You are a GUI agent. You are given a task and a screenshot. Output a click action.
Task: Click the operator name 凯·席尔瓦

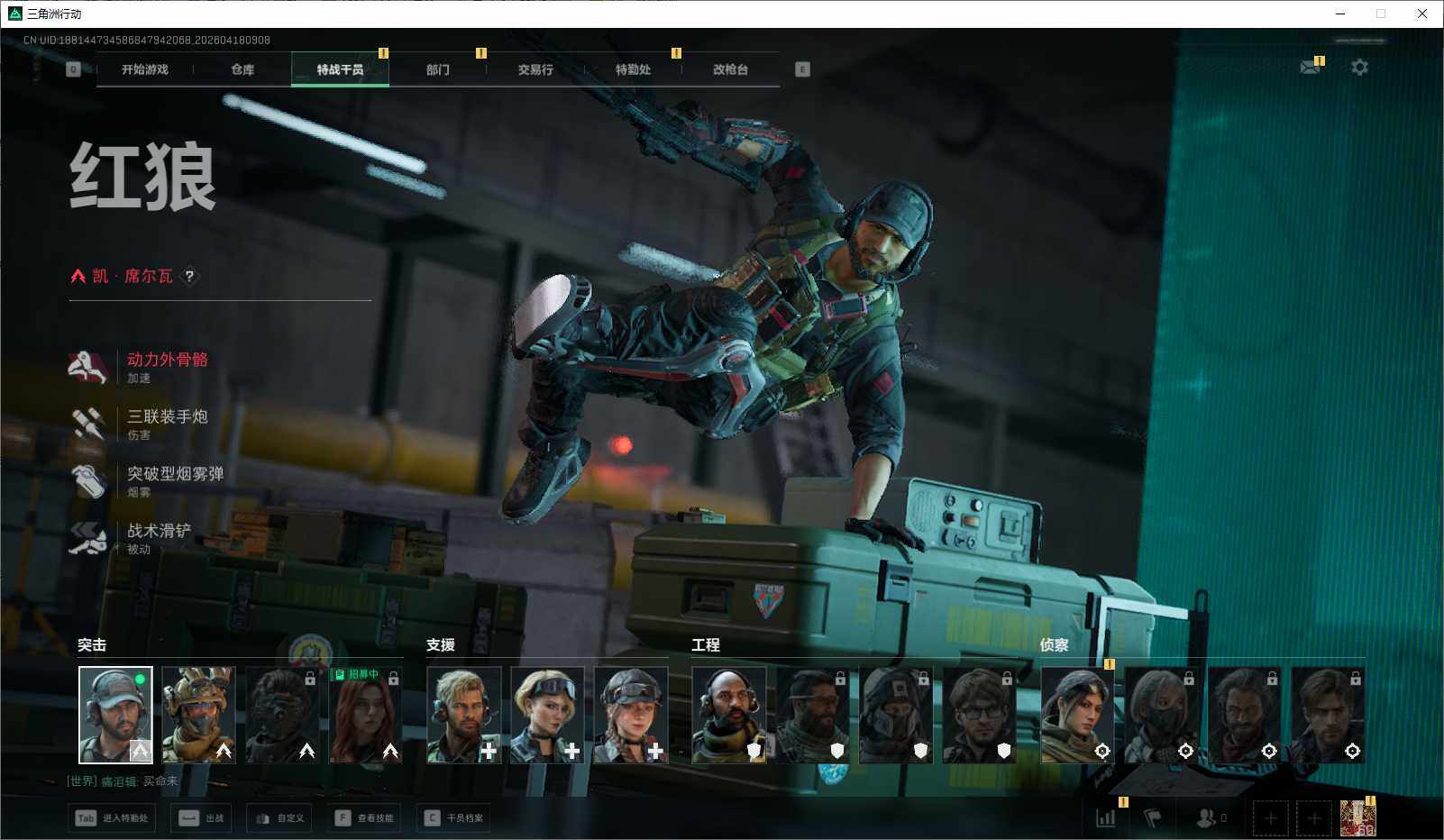[133, 276]
